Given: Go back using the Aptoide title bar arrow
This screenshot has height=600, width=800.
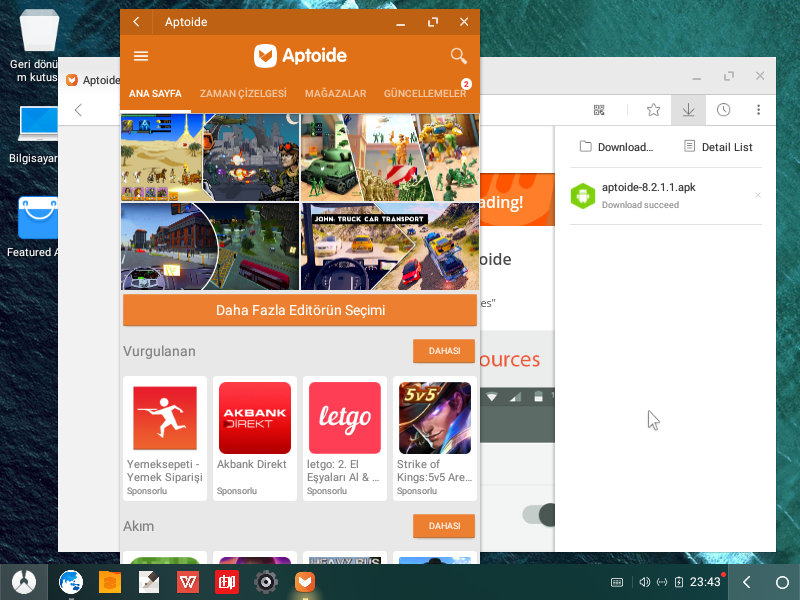Looking at the screenshot, I should click(136, 22).
